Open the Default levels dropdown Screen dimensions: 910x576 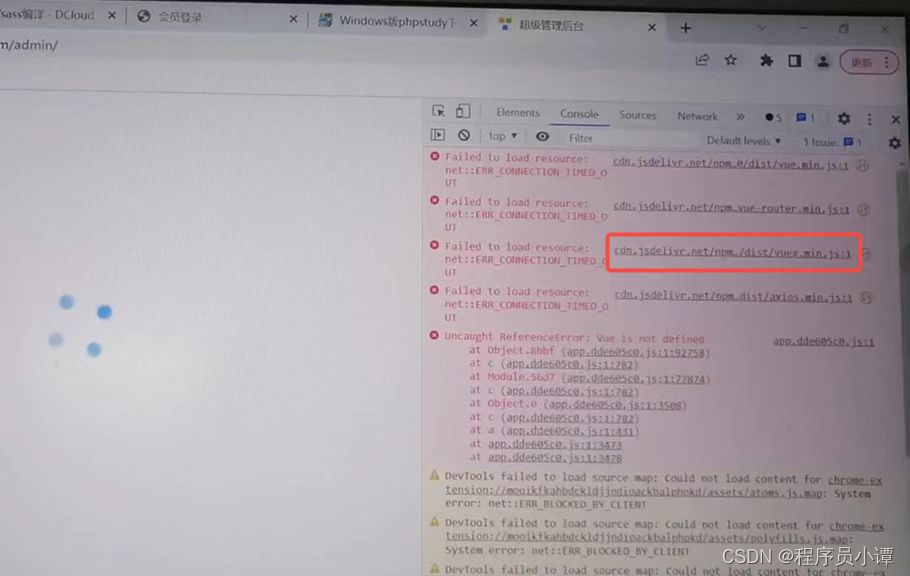point(743,141)
